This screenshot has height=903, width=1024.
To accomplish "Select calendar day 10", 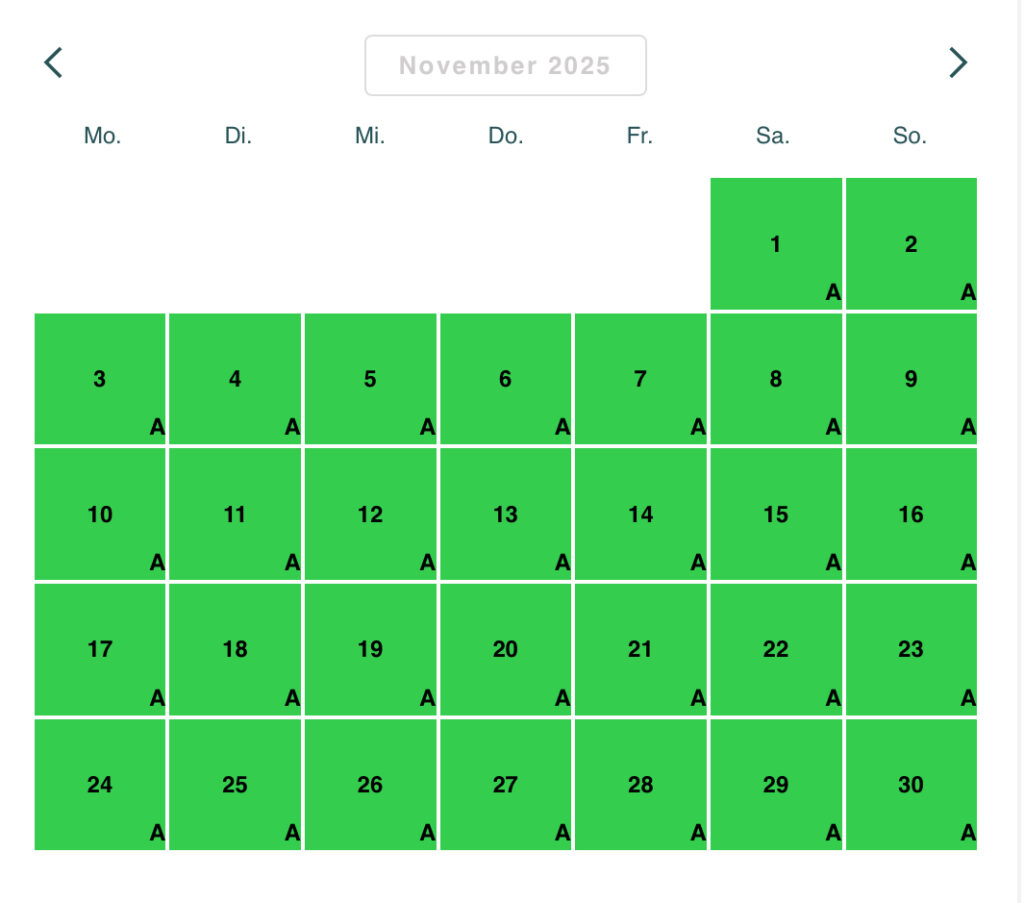I will click(x=100, y=514).
